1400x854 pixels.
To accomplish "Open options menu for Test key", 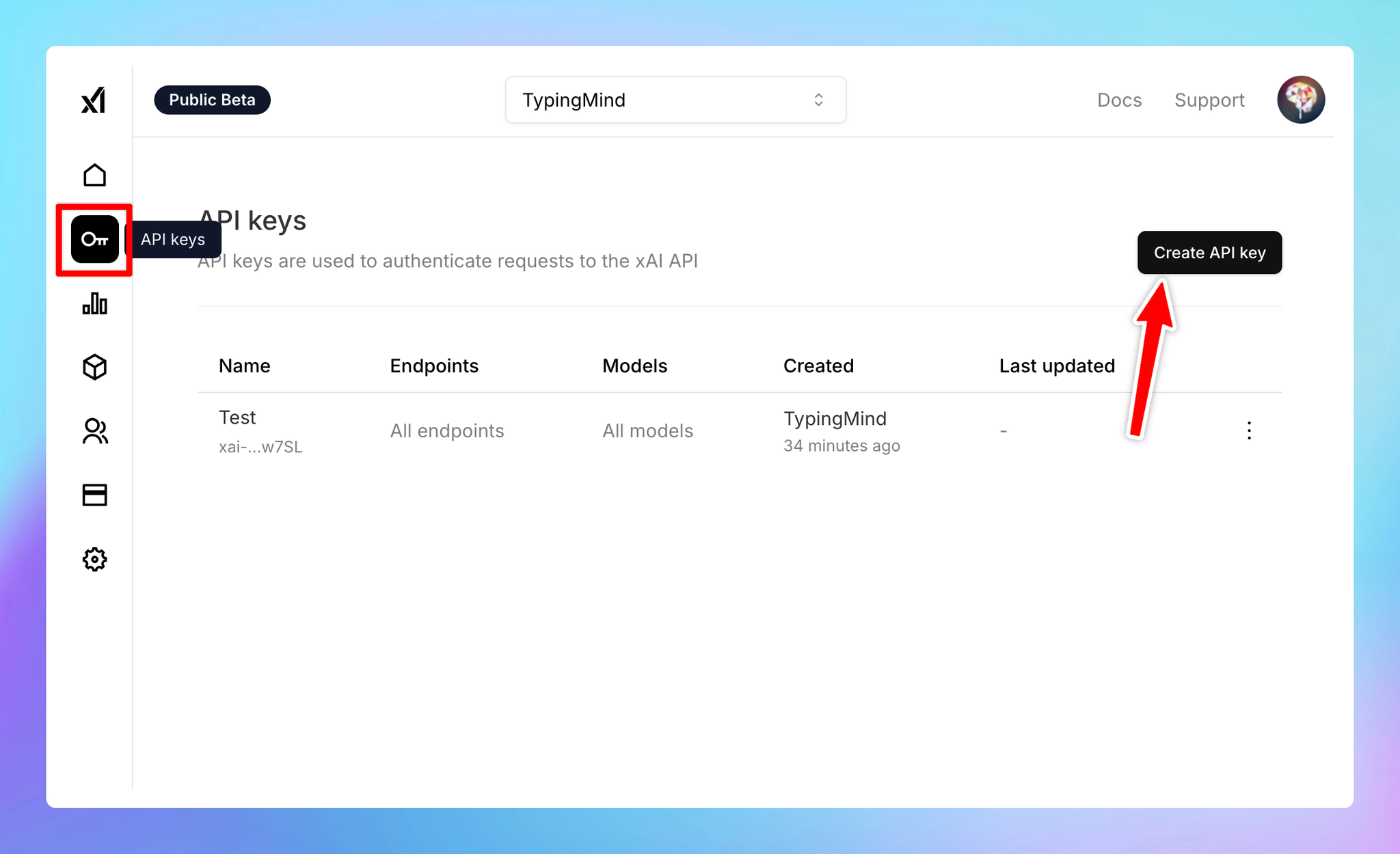I will 1249,430.
